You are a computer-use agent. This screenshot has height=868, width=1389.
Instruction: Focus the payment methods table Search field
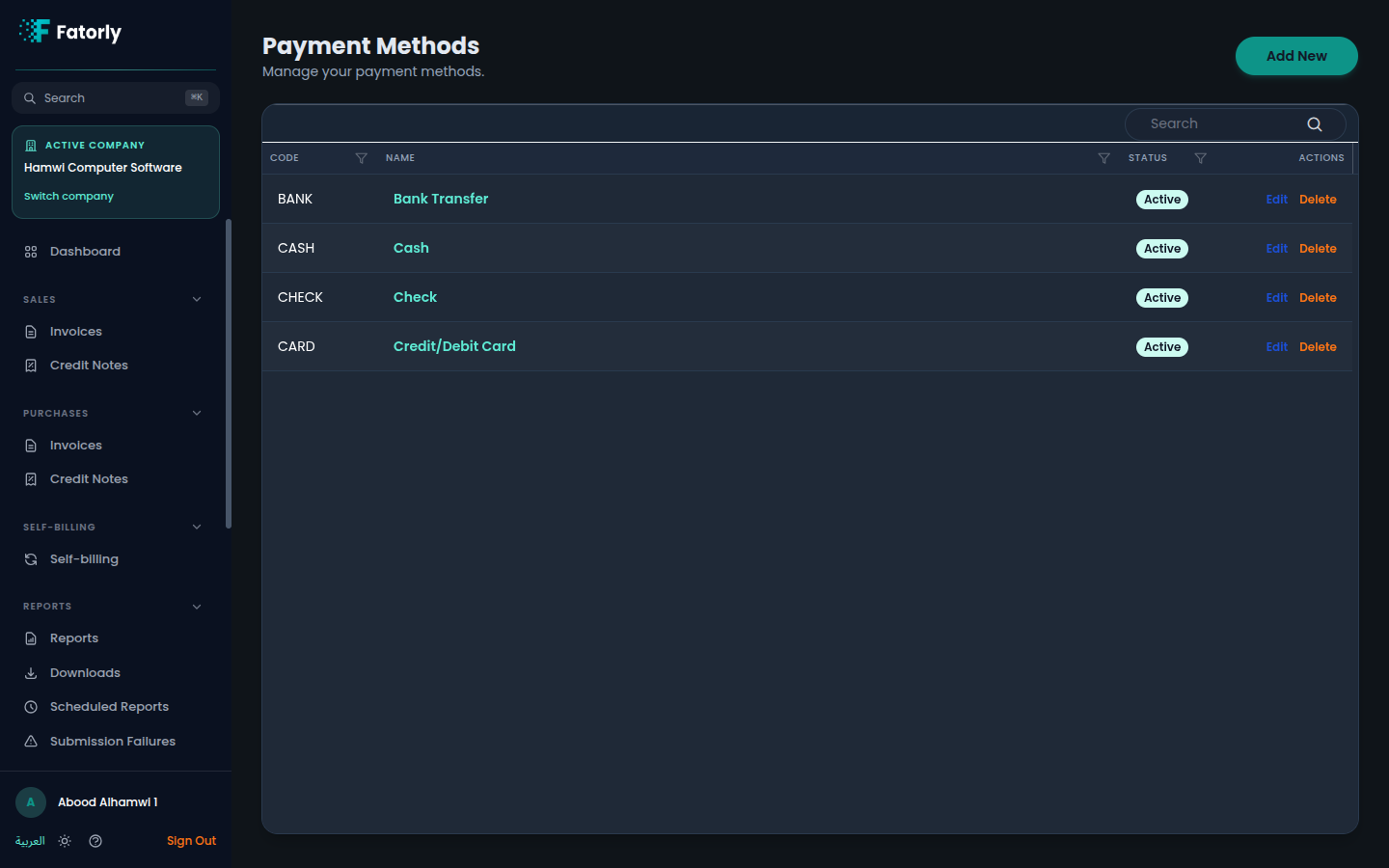click(1235, 123)
